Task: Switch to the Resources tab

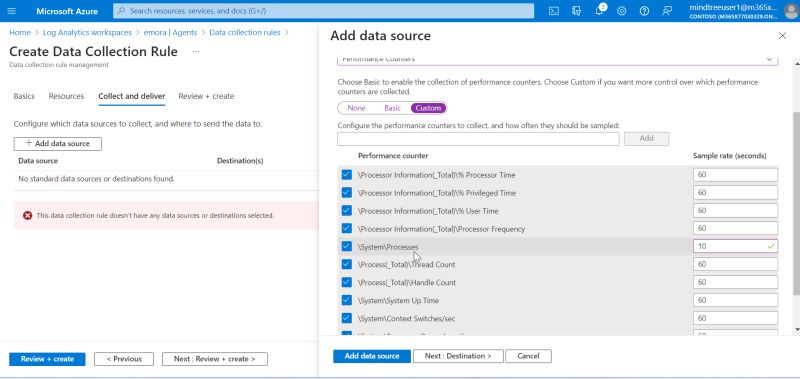Action: point(66,96)
